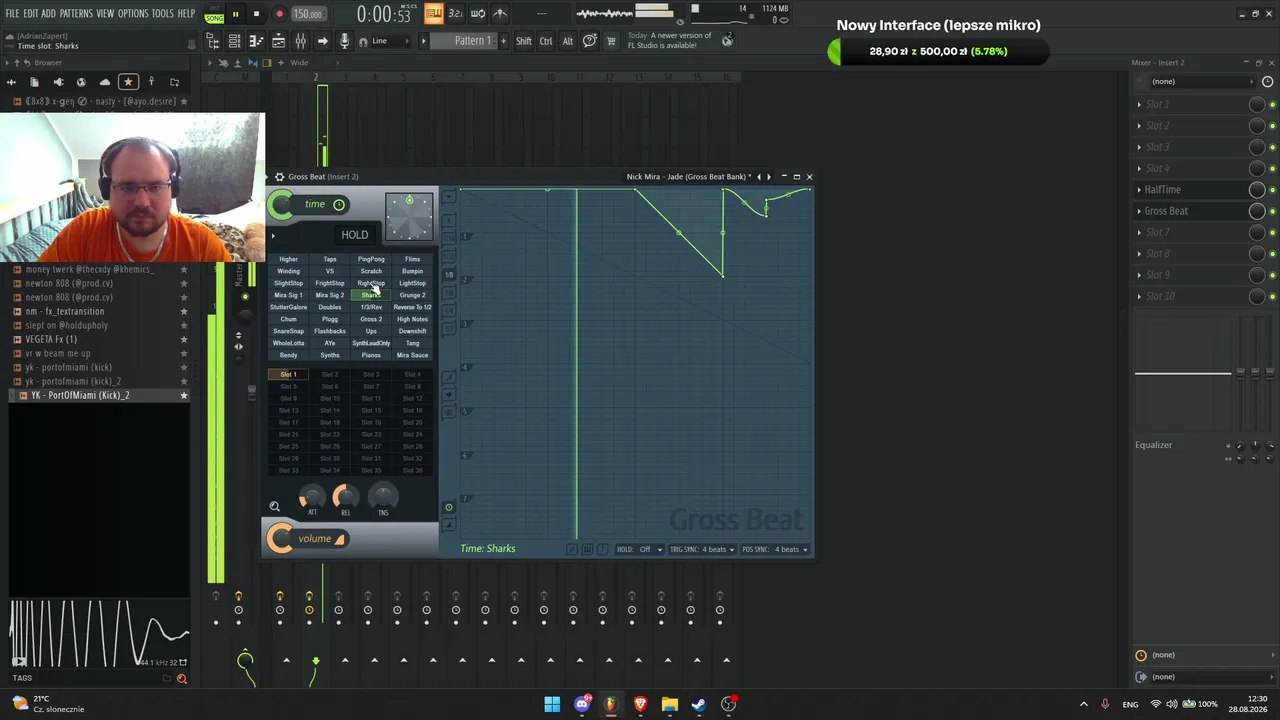Toggle the Alt key button in toolbar
The image size is (1280, 720).
(x=568, y=41)
